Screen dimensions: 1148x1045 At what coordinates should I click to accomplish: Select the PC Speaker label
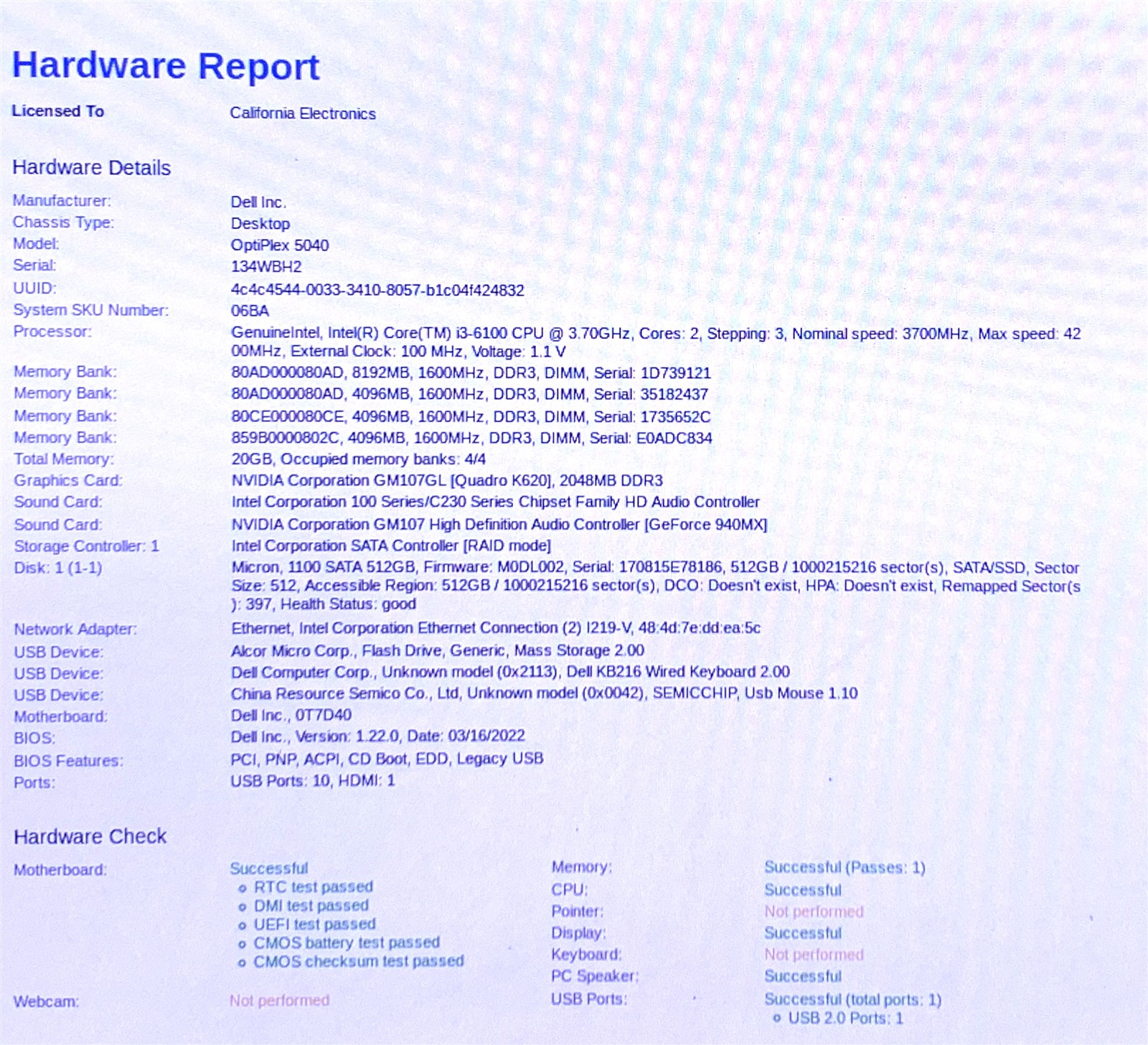[x=595, y=976]
